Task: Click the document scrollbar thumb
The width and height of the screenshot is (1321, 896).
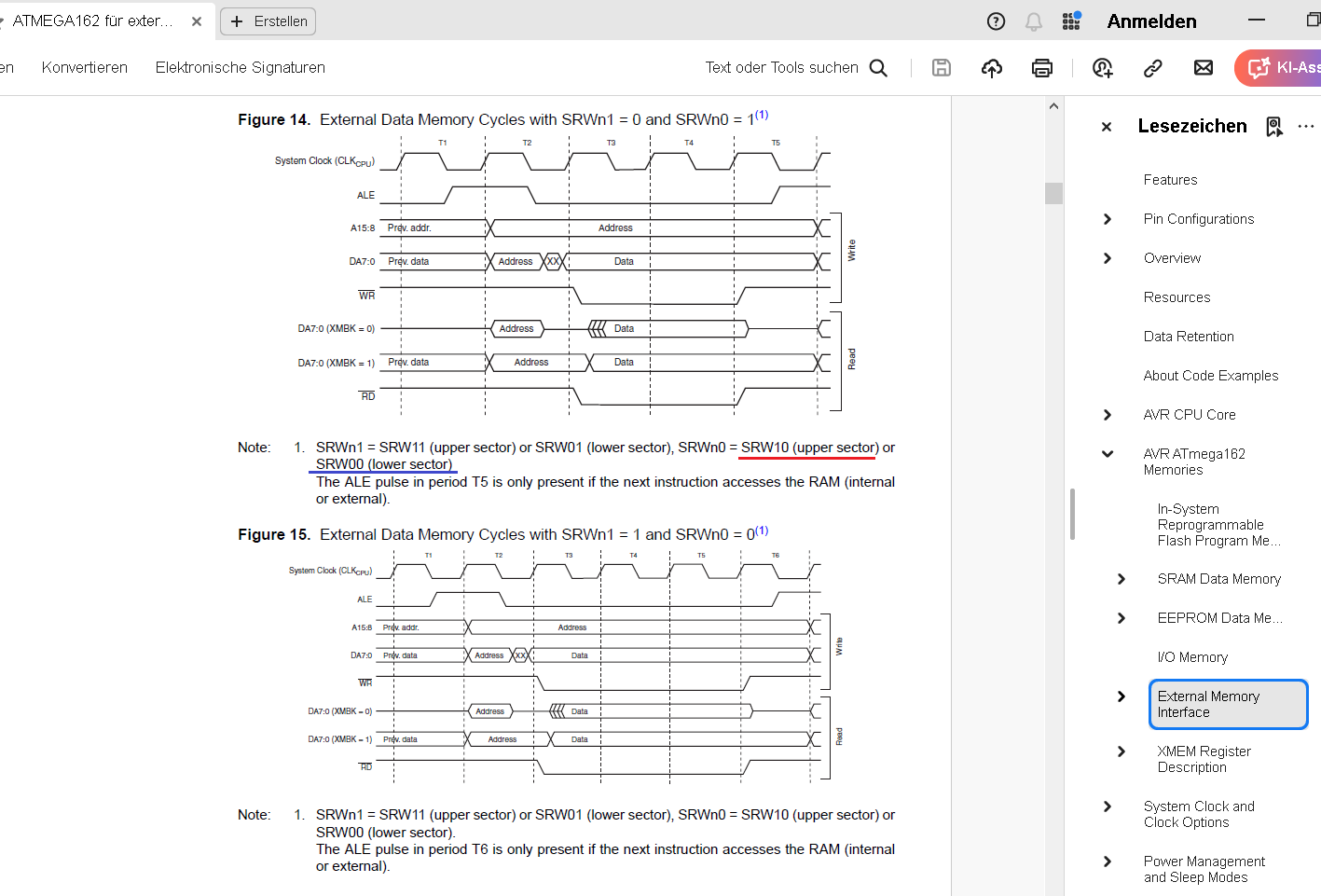Action: tap(1053, 193)
